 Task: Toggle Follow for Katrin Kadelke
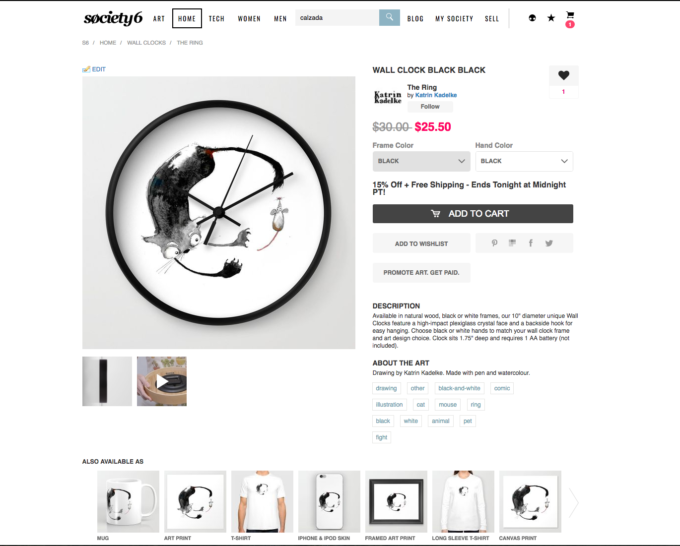pos(430,107)
